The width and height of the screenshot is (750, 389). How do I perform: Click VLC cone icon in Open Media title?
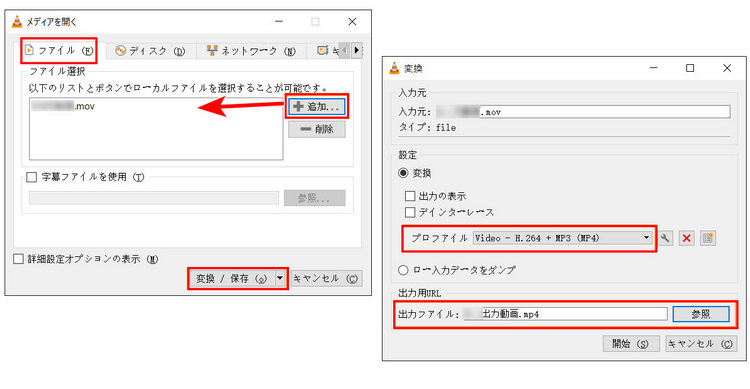click(17, 22)
